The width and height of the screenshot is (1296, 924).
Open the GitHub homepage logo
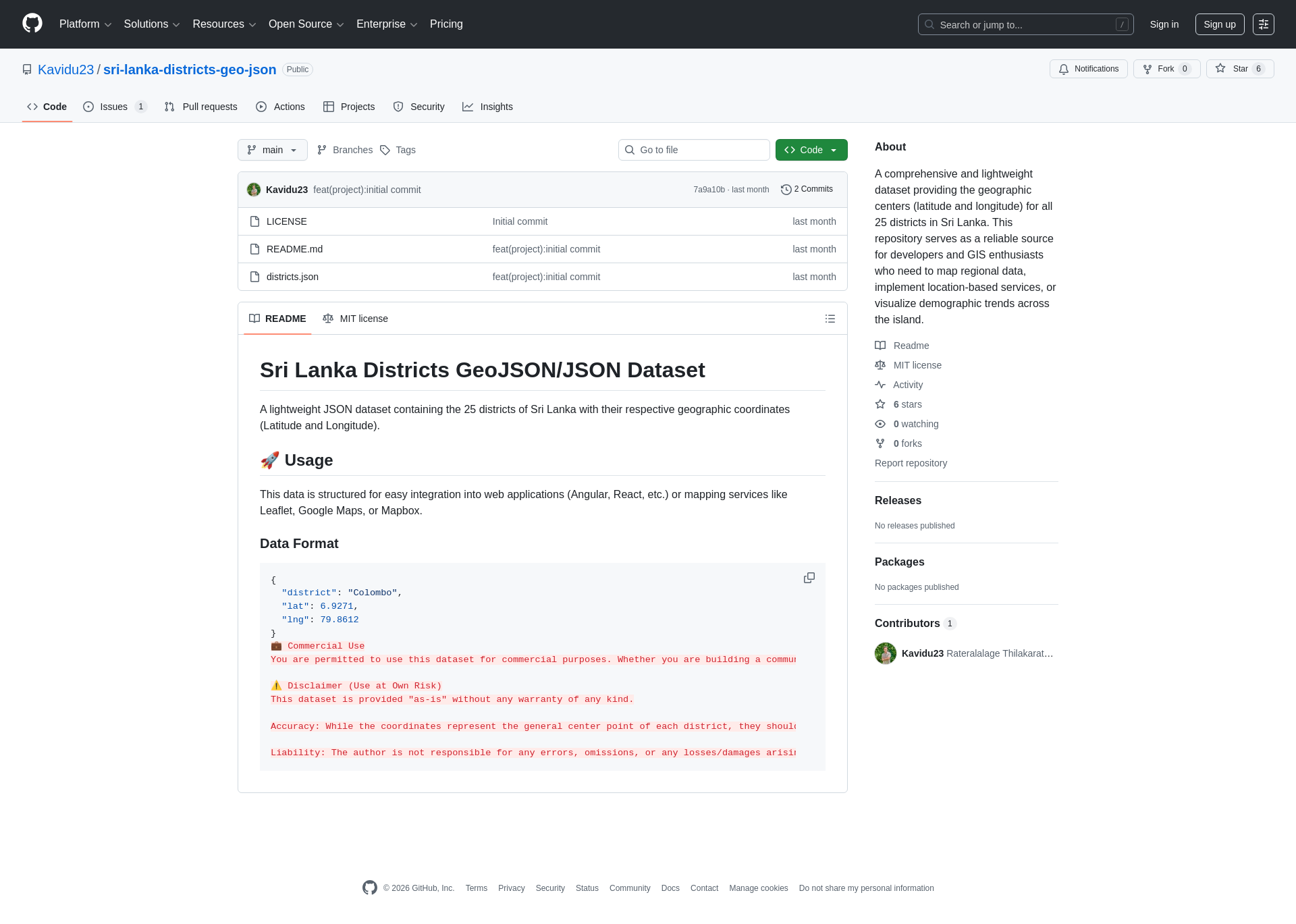(x=32, y=24)
